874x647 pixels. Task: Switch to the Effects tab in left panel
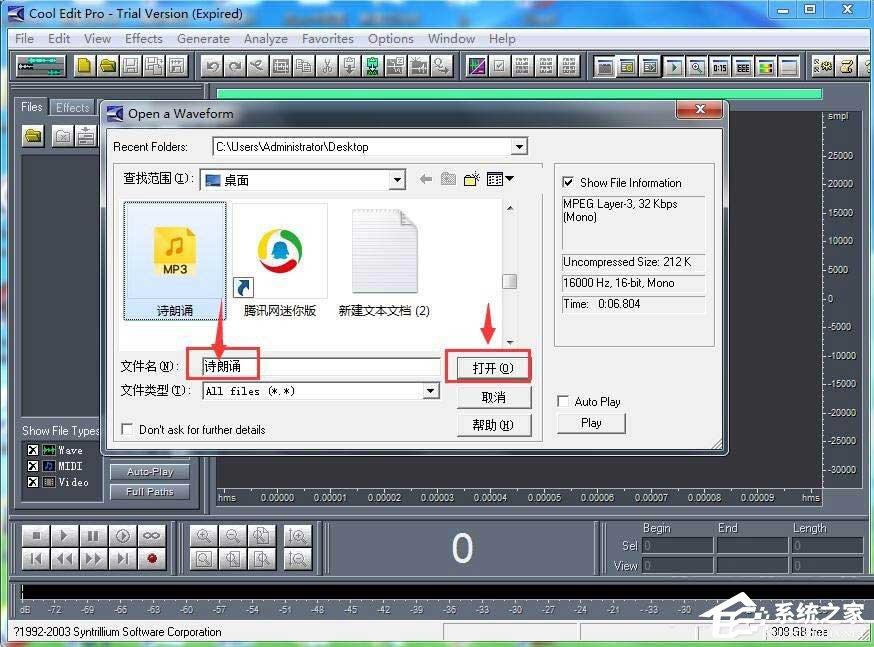72,107
